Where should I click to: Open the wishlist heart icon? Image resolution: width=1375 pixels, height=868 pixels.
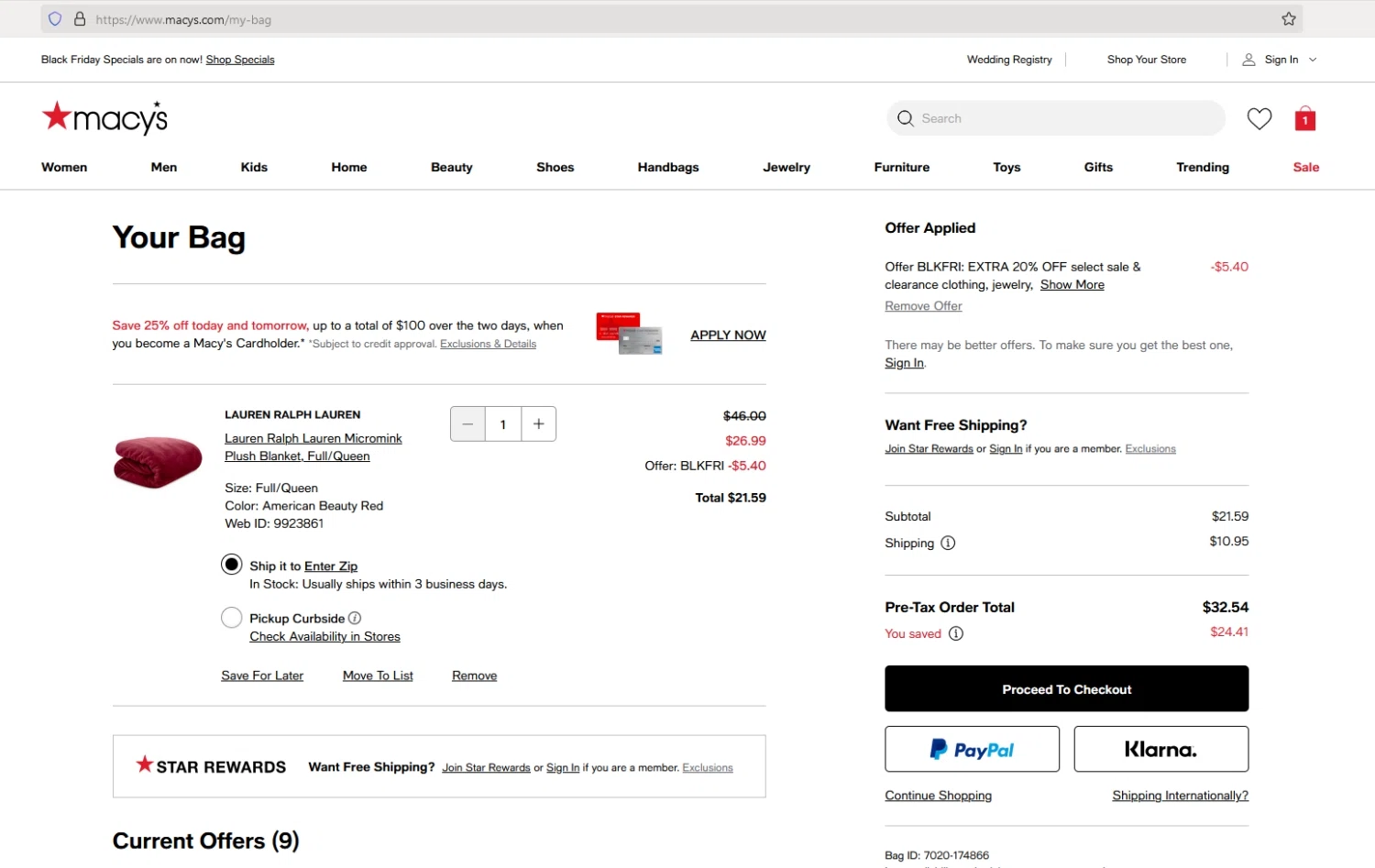1259,118
